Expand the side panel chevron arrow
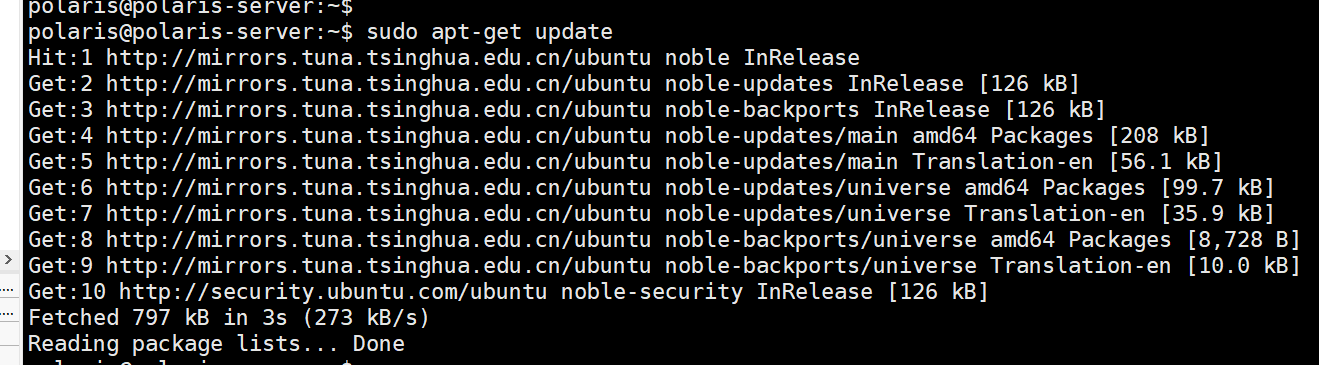Image resolution: width=1319 pixels, height=365 pixels. (x=7, y=259)
